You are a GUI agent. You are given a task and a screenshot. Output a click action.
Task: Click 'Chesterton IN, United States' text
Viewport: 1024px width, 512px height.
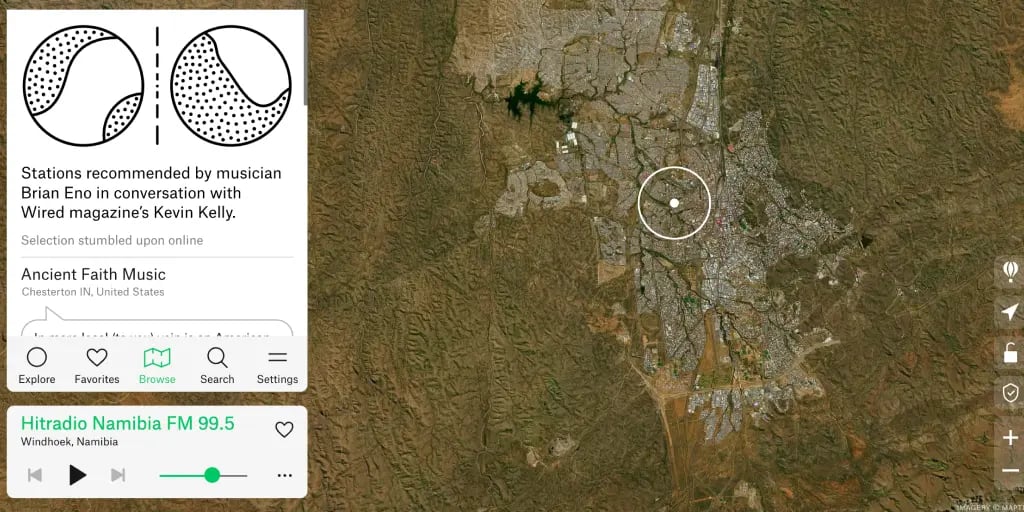93,292
